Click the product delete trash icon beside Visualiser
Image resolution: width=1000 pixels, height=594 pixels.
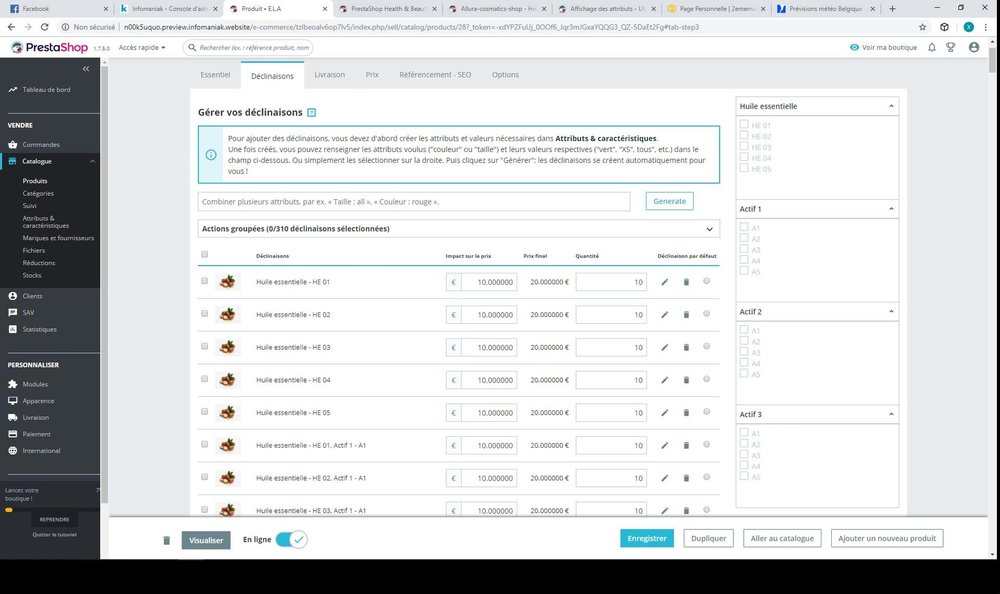click(x=166, y=540)
